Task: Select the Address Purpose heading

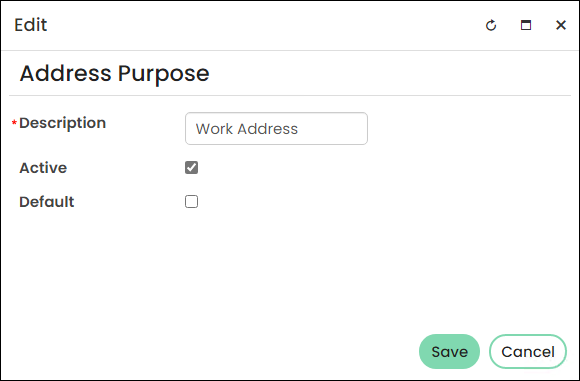Action: pos(114,73)
